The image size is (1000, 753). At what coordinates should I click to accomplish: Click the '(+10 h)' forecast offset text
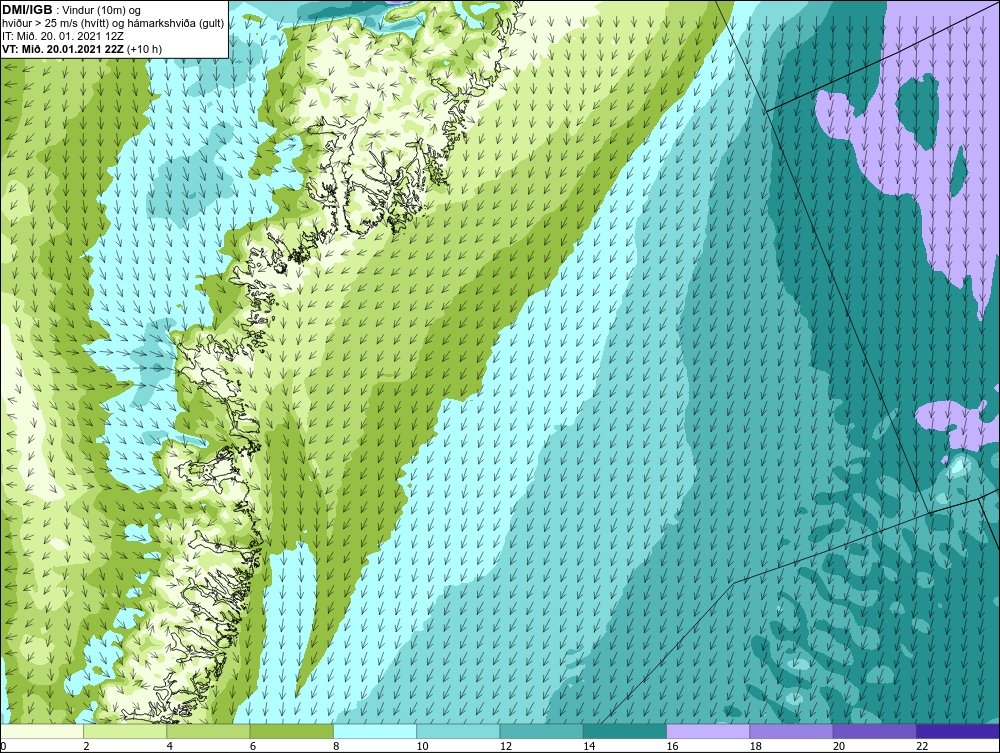(144, 49)
